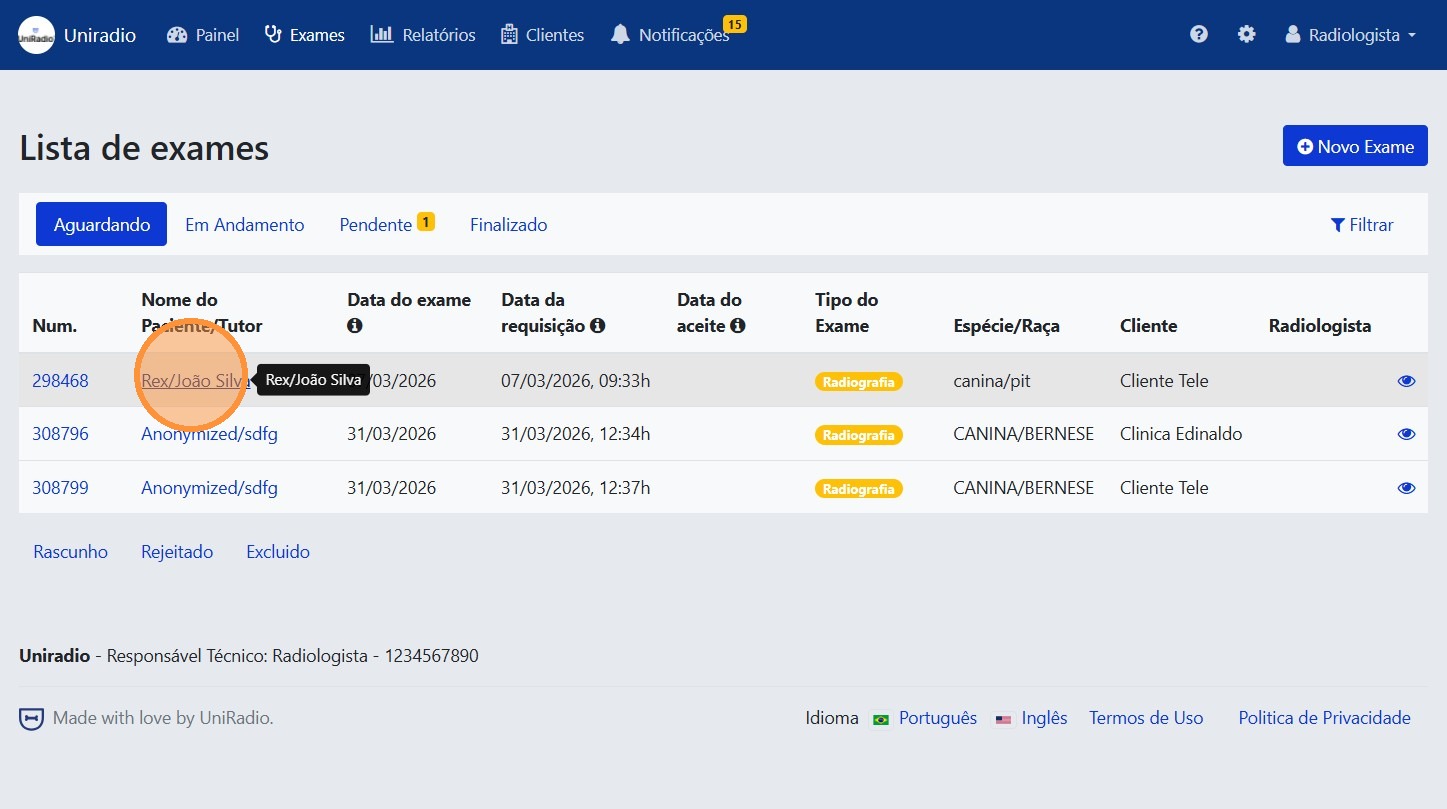Open the Relatórios menu
1447x809 pixels.
pos(423,35)
